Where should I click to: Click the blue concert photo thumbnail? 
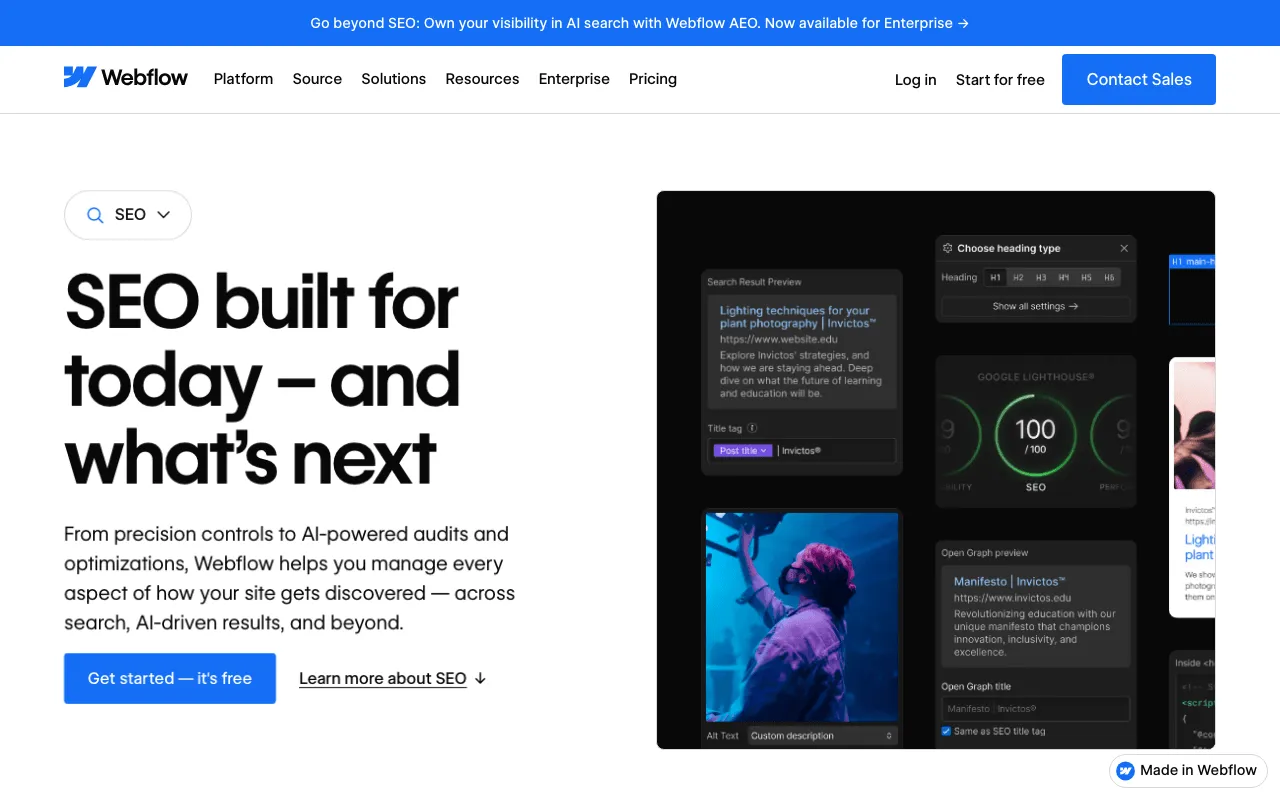(802, 617)
